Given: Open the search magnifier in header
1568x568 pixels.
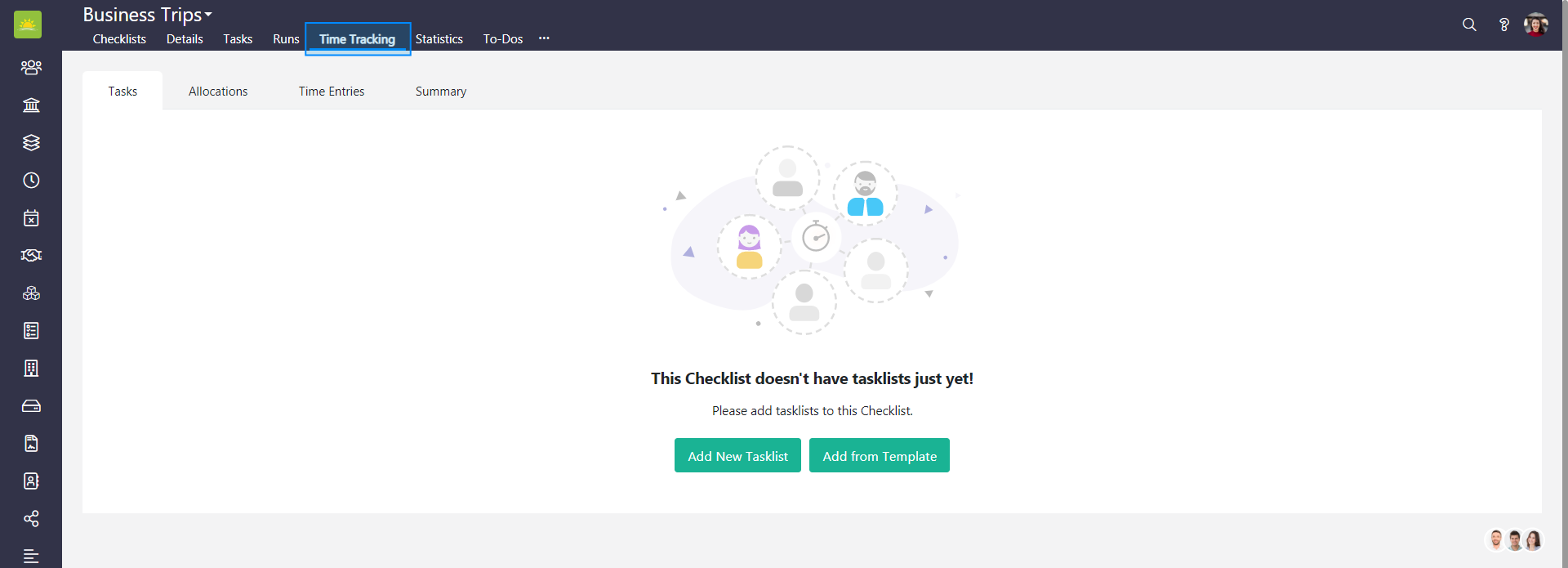Looking at the screenshot, I should coord(1469,25).
